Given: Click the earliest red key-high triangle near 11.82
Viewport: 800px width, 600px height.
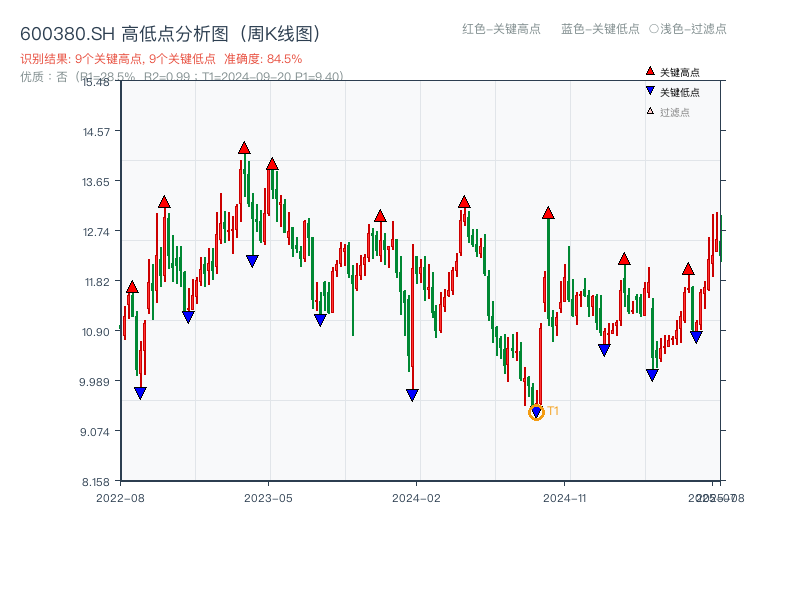Looking at the screenshot, I should (x=132, y=287).
